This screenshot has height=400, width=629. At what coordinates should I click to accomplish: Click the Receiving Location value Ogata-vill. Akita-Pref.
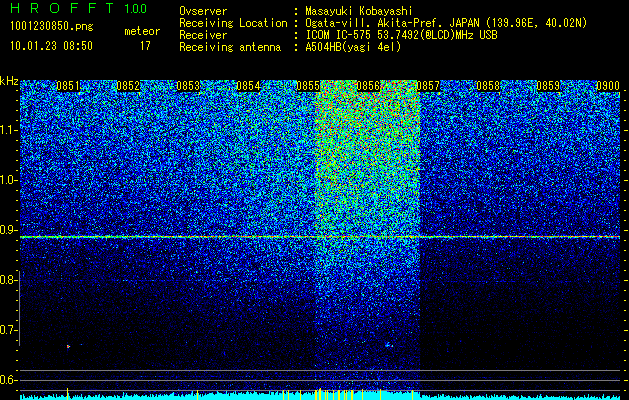(375, 23)
